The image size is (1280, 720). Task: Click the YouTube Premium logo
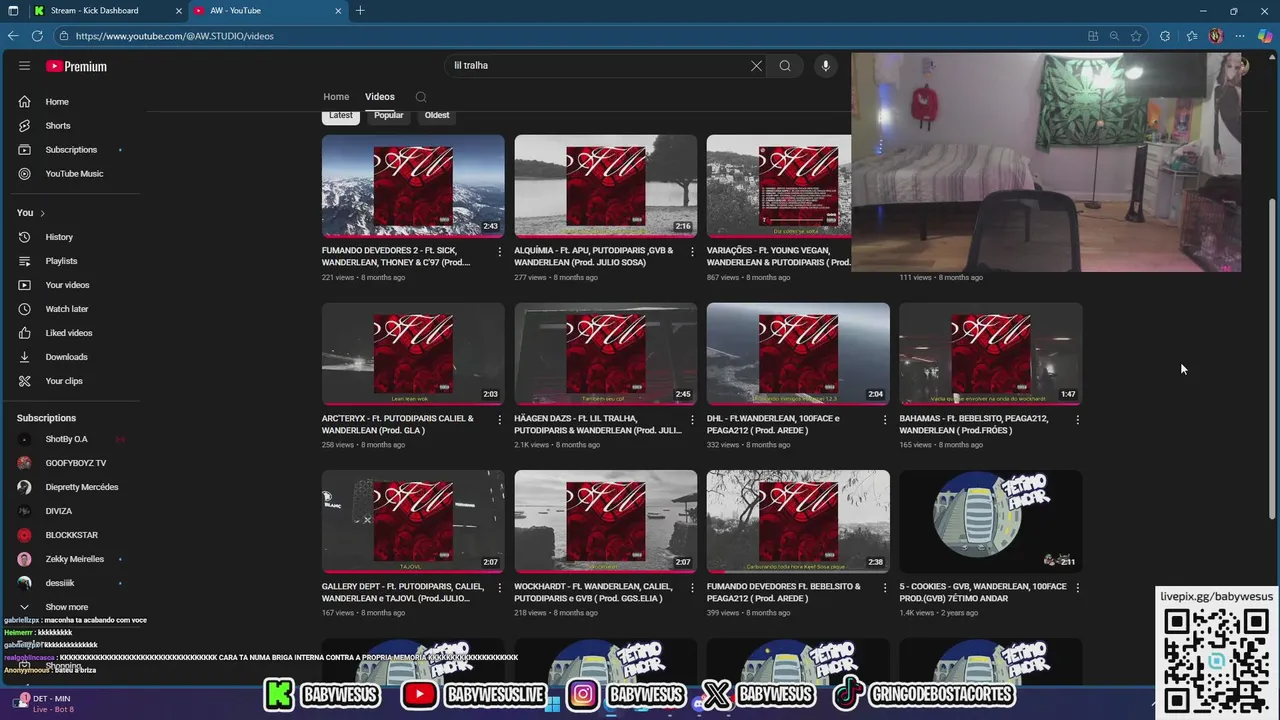click(x=76, y=66)
